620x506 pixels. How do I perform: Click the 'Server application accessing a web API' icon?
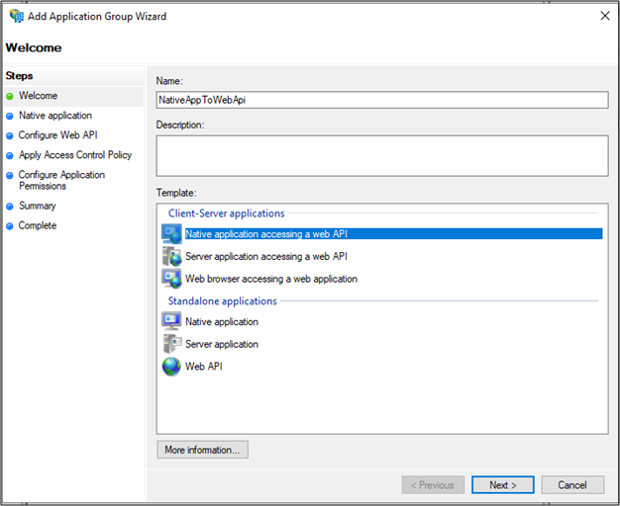tap(172, 256)
